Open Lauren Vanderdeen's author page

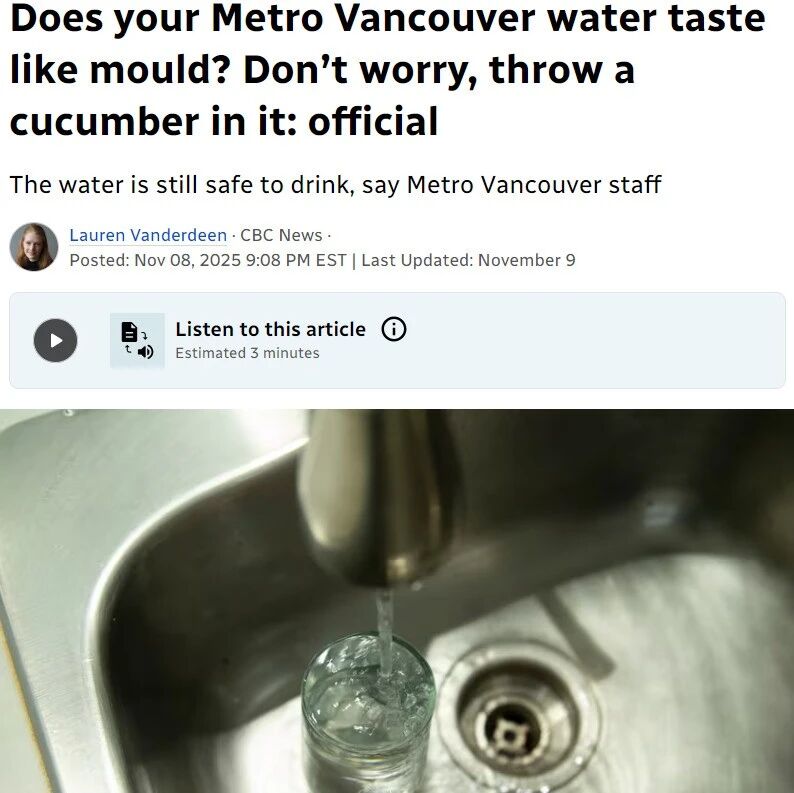tap(148, 235)
